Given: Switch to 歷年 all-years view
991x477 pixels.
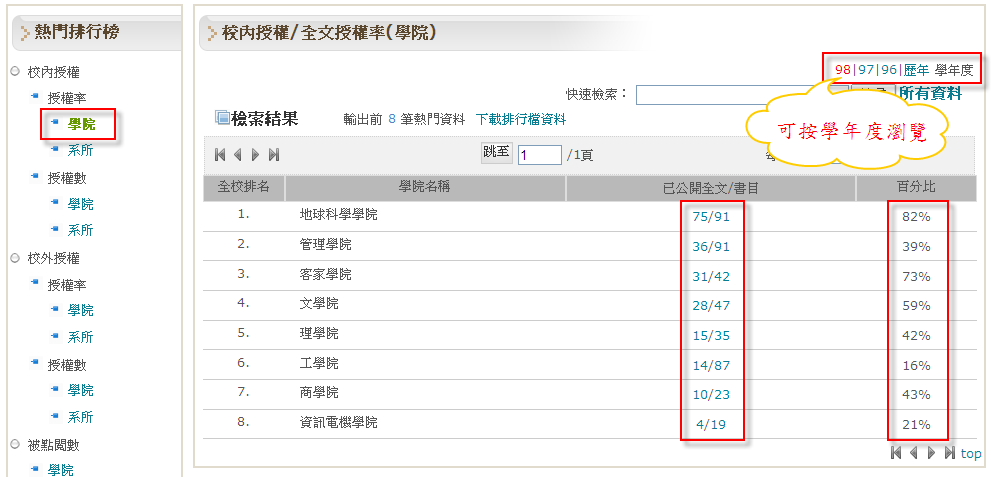Looking at the screenshot, I should click(x=916, y=70).
